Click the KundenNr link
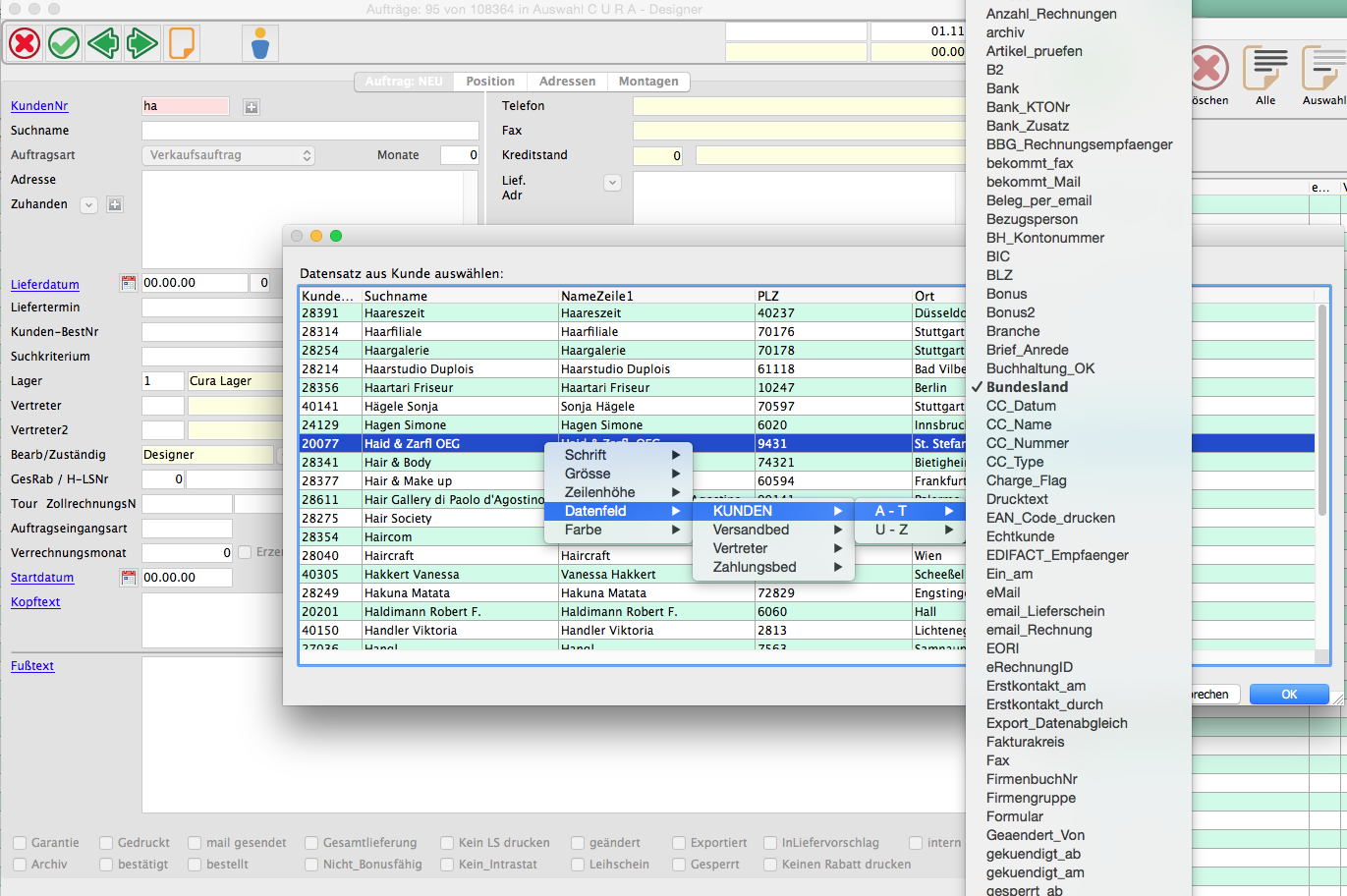The height and width of the screenshot is (896, 1347). click(x=39, y=106)
